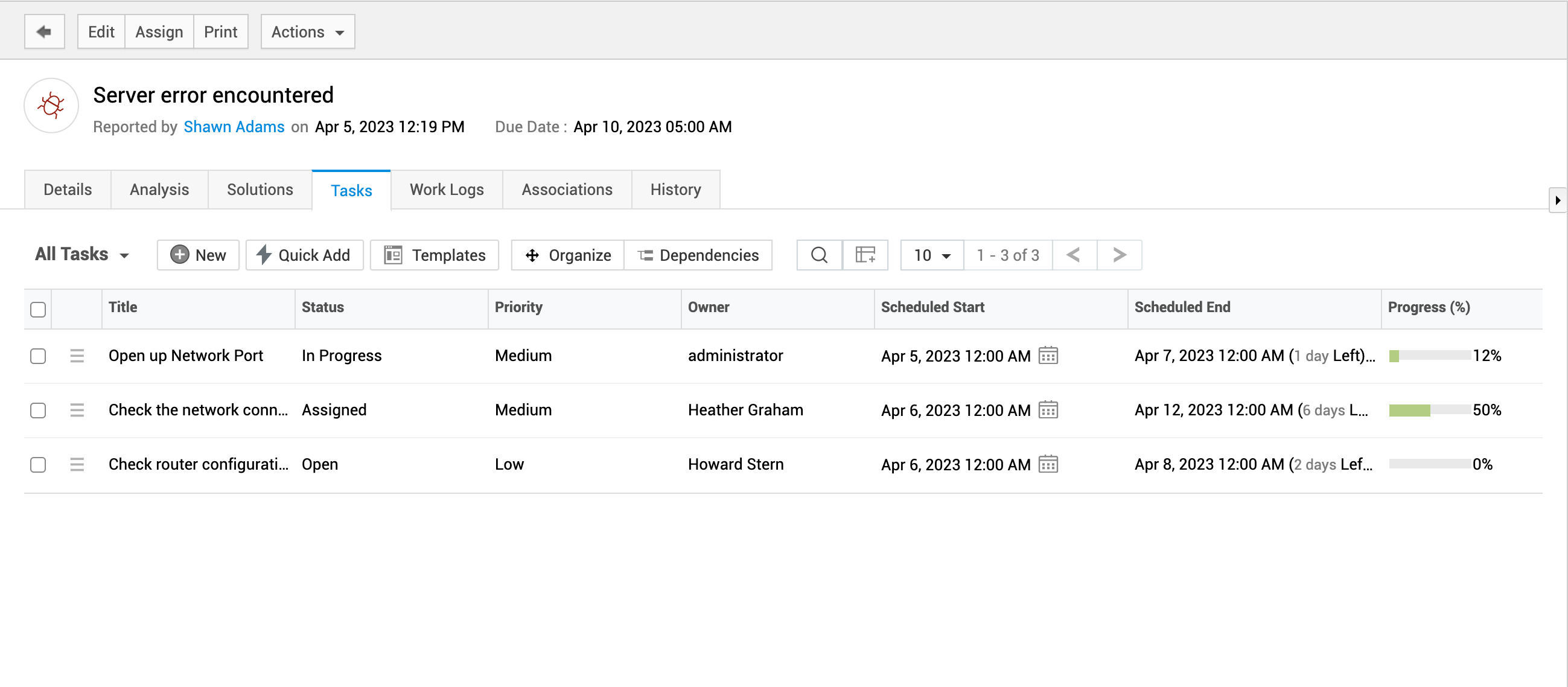This screenshot has width=1568, height=687.
Task: Open the column chooser table icon
Action: (x=864, y=255)
